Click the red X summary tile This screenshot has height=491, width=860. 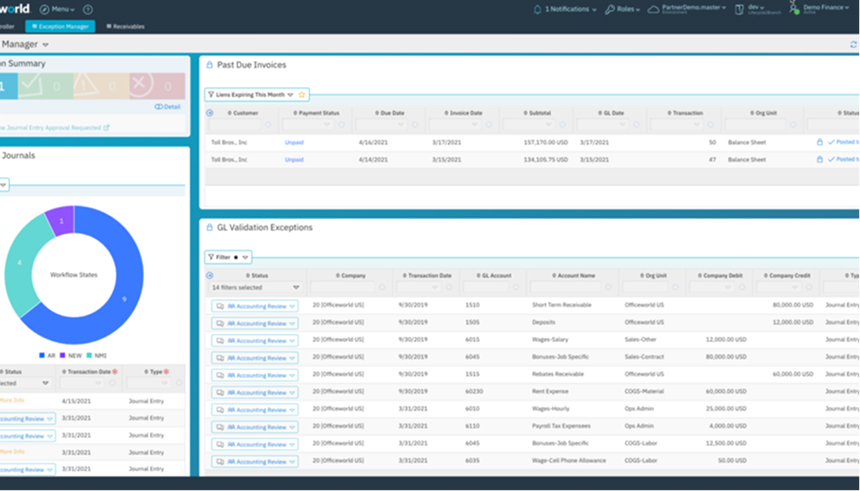pos(157,86)
